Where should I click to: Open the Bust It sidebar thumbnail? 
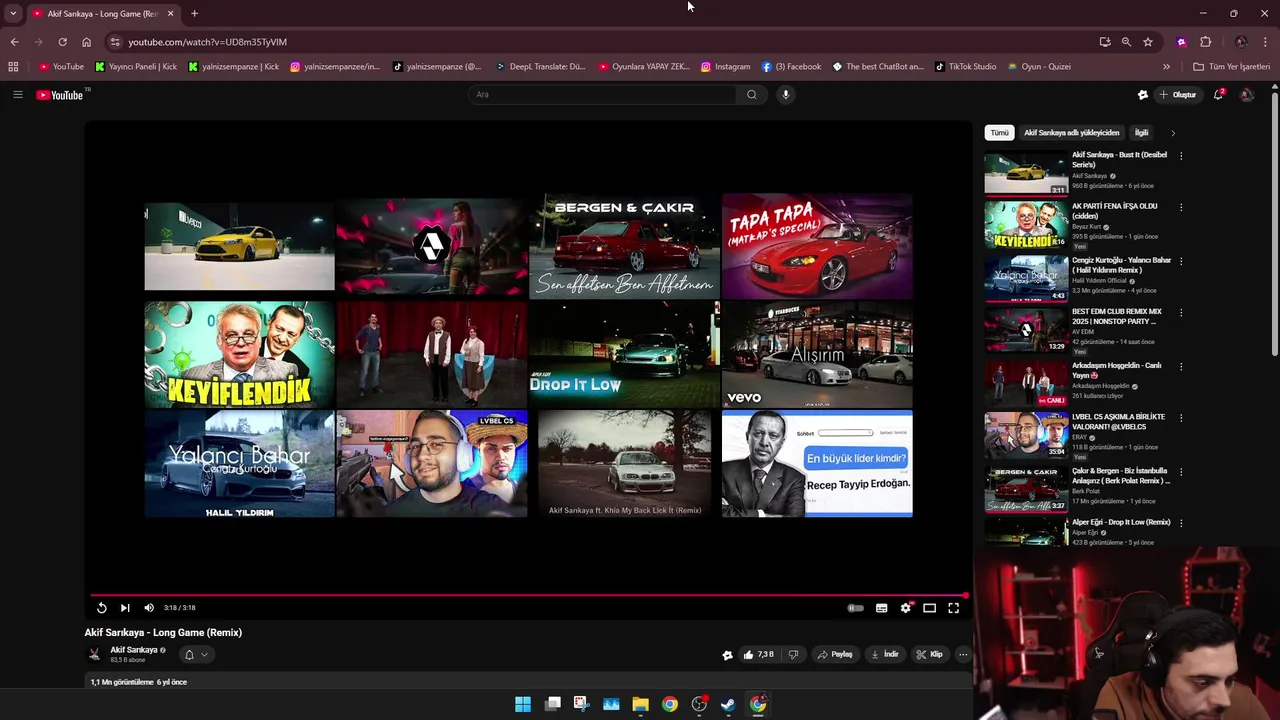click(x=1026, y=173)
